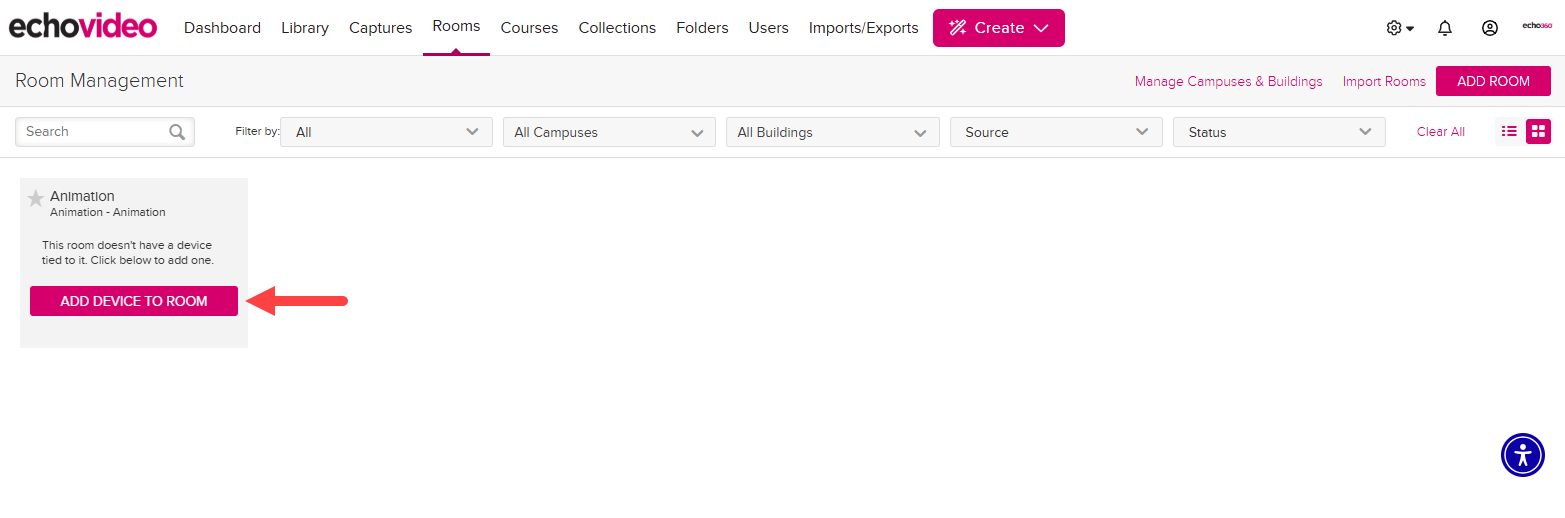
Task: Select the Rooms tab
Action: (x=456, y=27)
